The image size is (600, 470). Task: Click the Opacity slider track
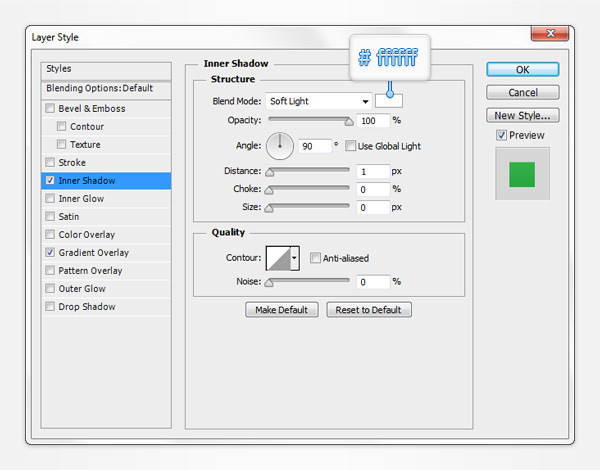(x=308, y=120)
